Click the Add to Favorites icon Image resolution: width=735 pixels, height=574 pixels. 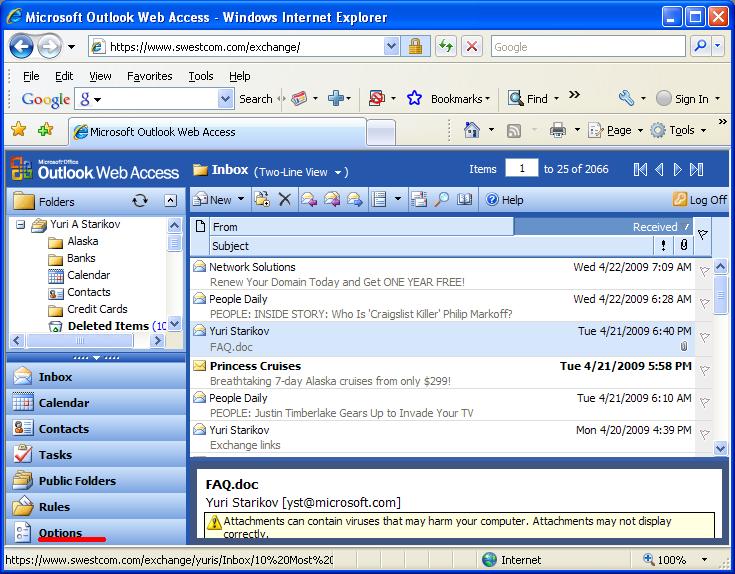(45, 129)
